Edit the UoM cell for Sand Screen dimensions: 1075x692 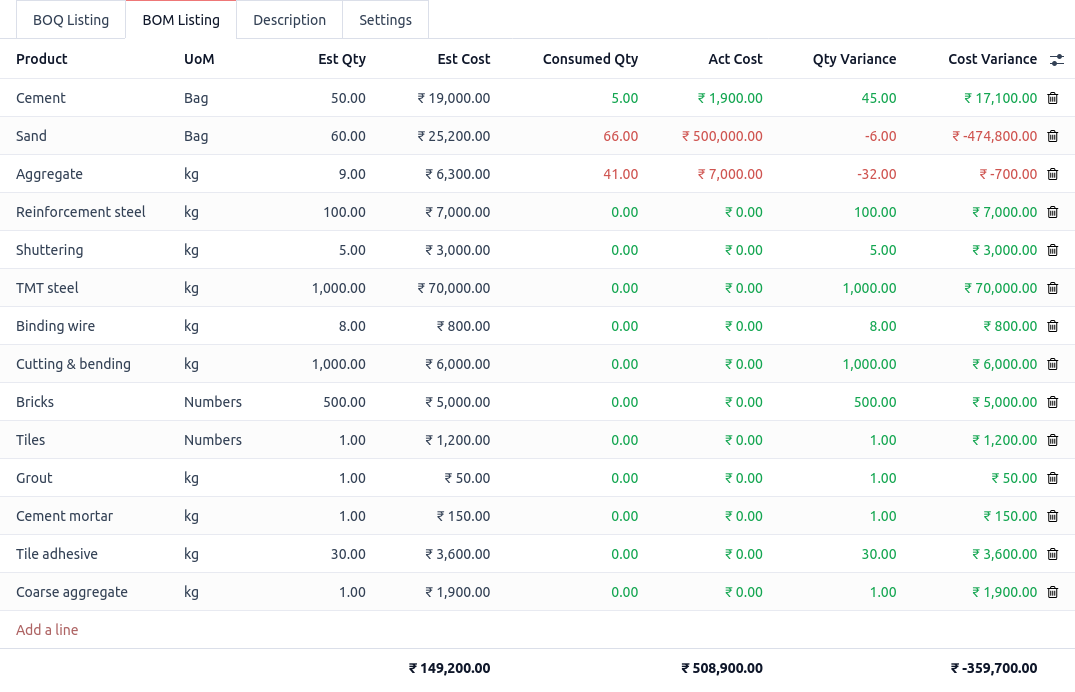(x=196, y=136)
